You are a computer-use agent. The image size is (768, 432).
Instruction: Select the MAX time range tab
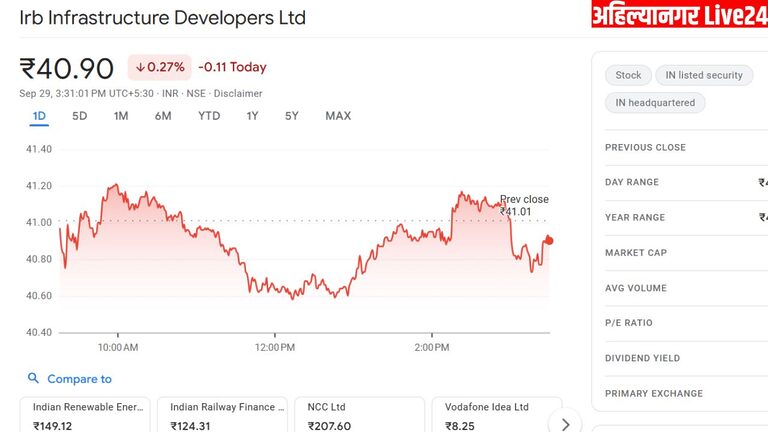[x=338, y=116]
